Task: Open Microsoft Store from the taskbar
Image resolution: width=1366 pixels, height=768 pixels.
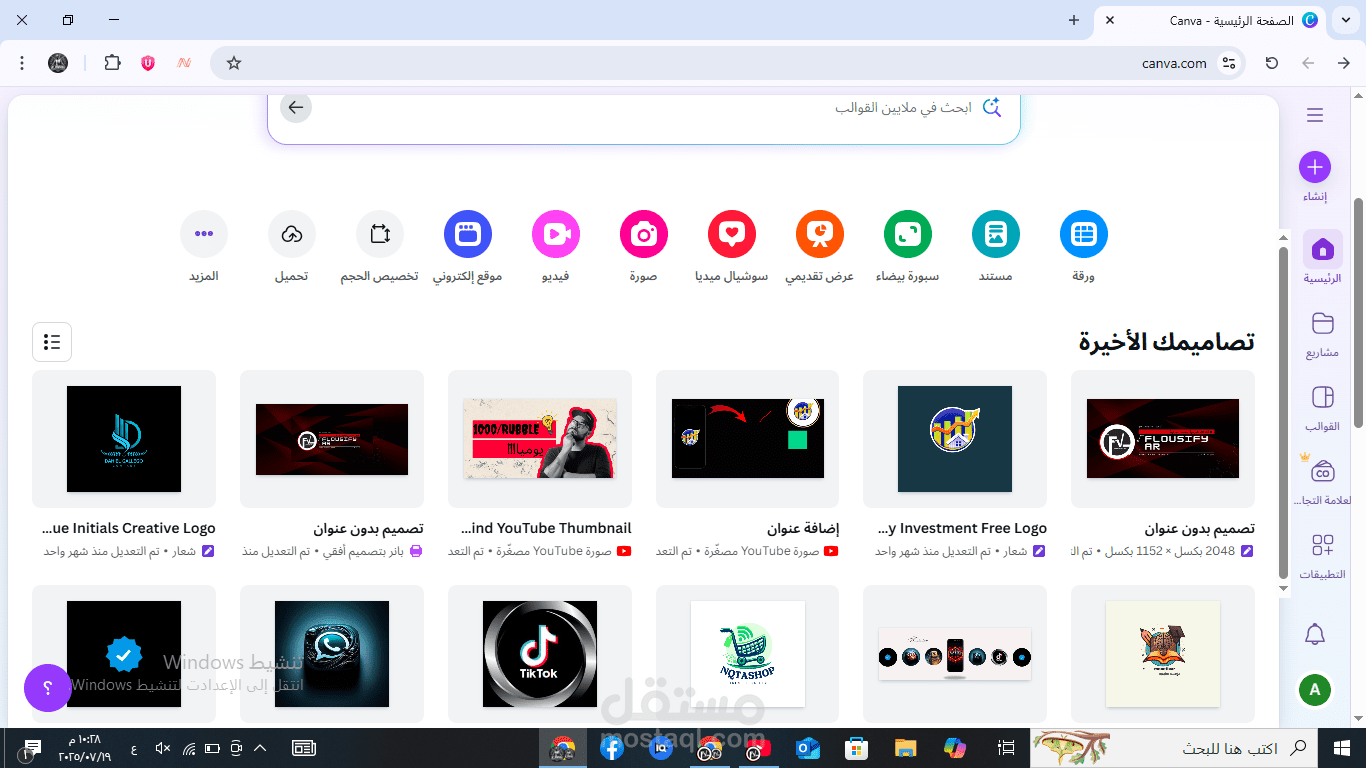Action: 856,748
